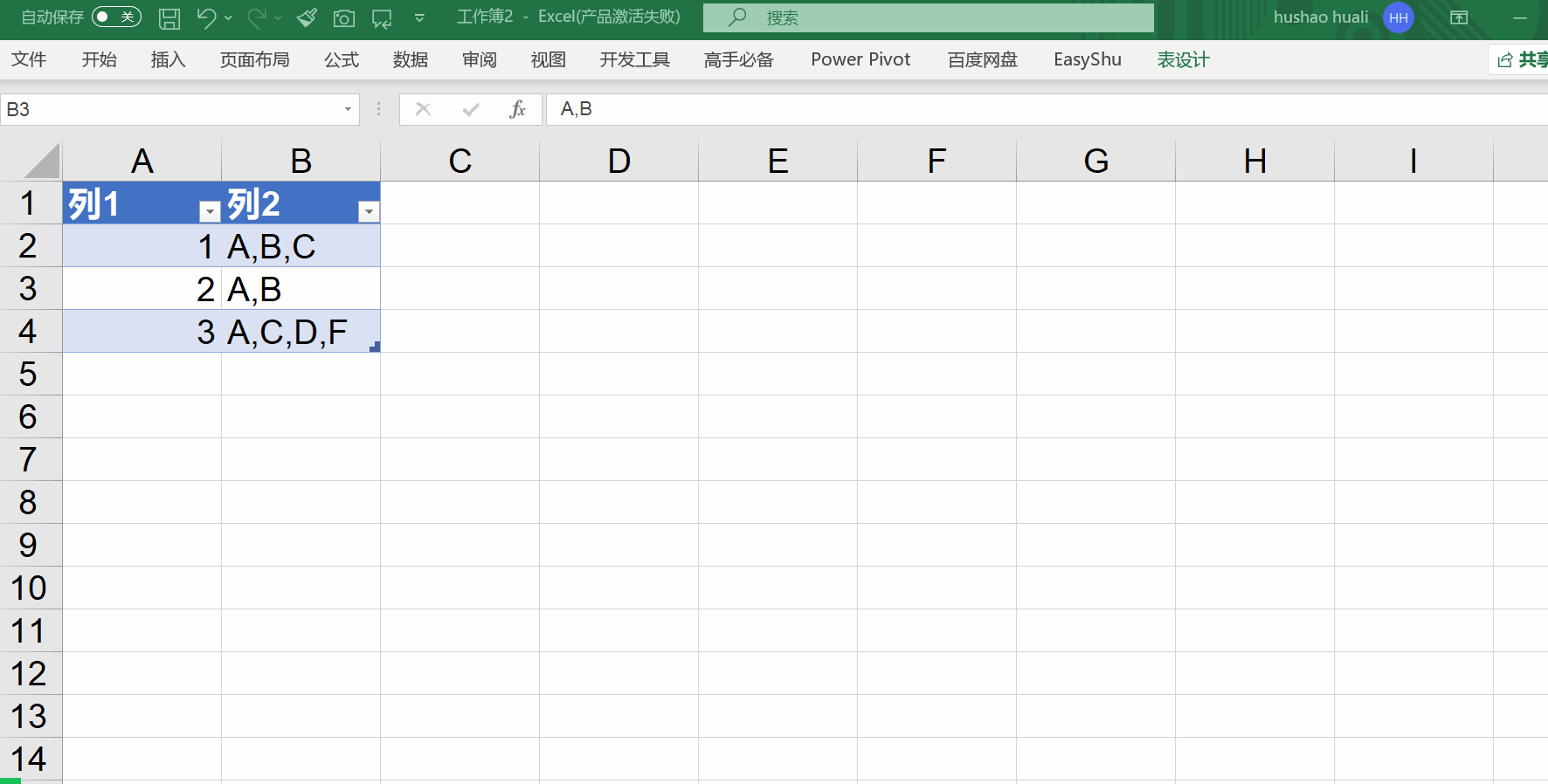Select column H header
The image size is (1548, 784).
[1255, 161]
